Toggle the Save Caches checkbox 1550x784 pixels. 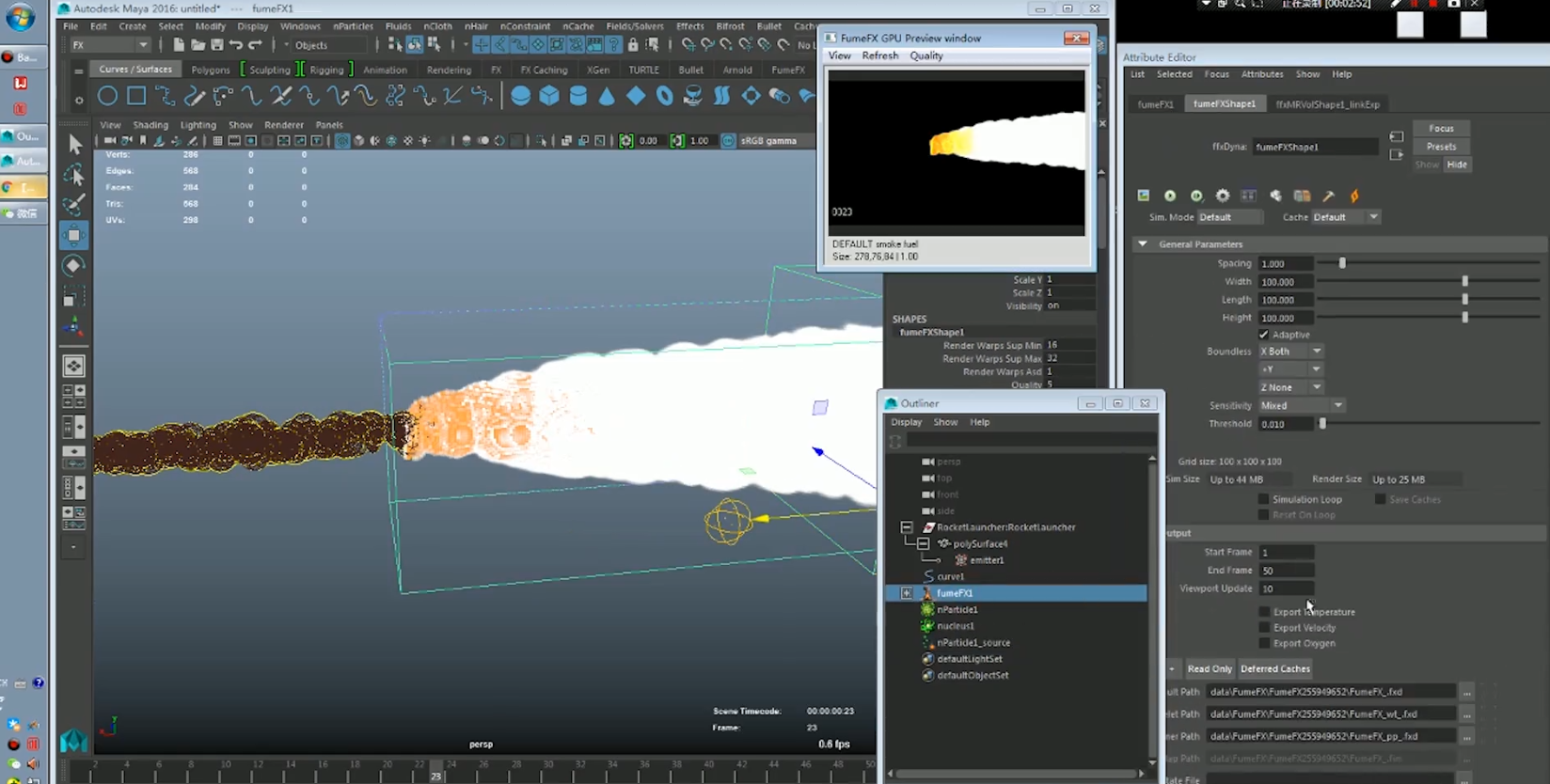coord(1380,499)
